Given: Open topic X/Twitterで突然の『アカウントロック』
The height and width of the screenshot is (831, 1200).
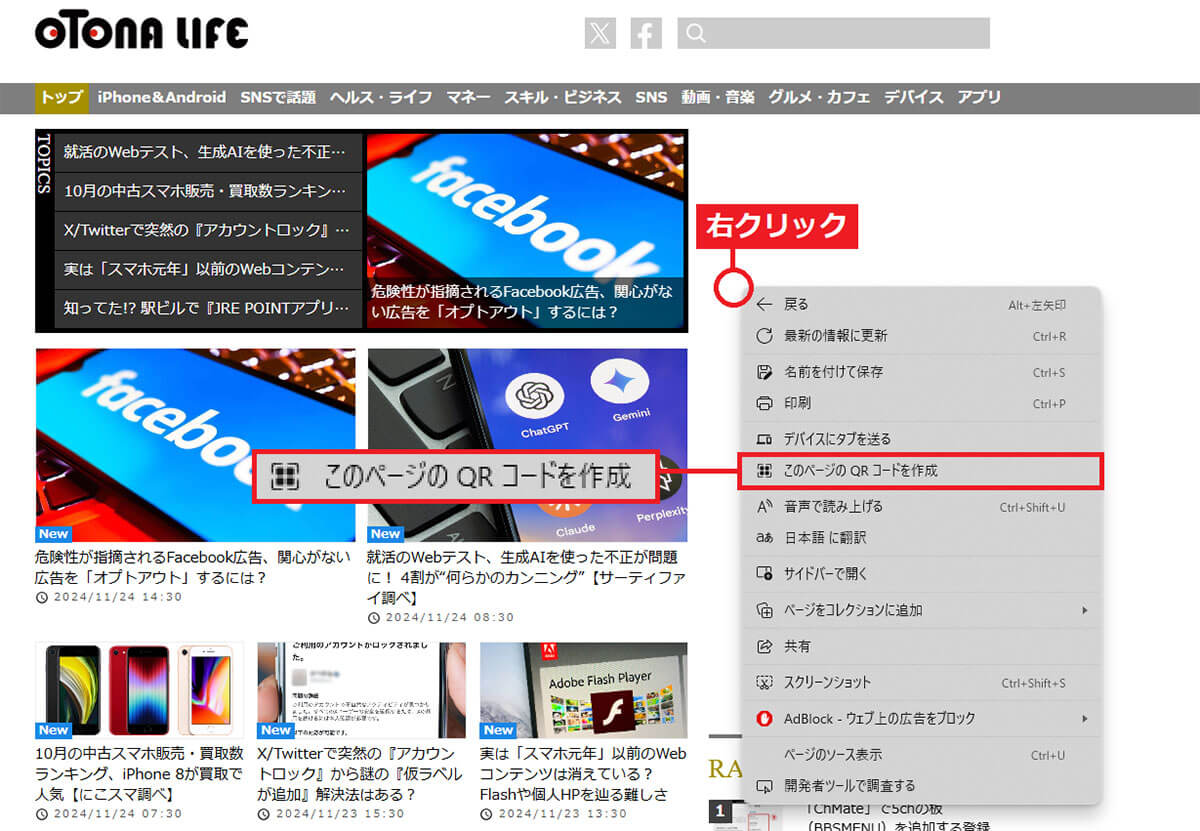Looking at the screenshot, I should click(x=208, y=230).
